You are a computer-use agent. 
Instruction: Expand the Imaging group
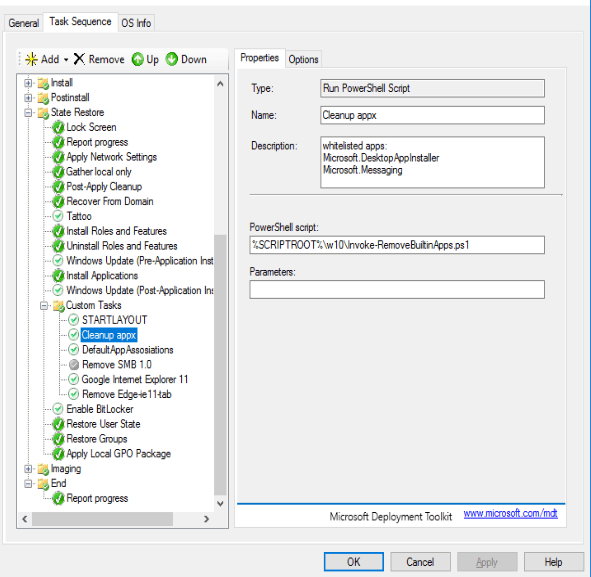(28, 469)
